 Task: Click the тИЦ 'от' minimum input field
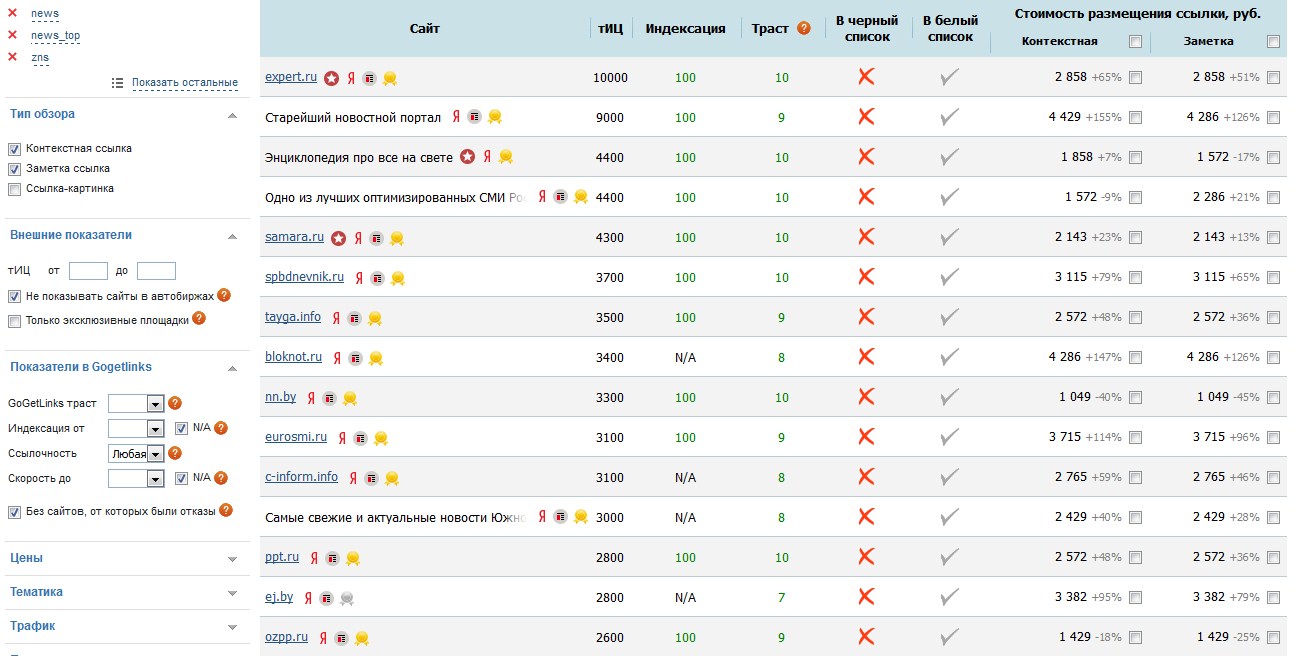coord(88,271)
